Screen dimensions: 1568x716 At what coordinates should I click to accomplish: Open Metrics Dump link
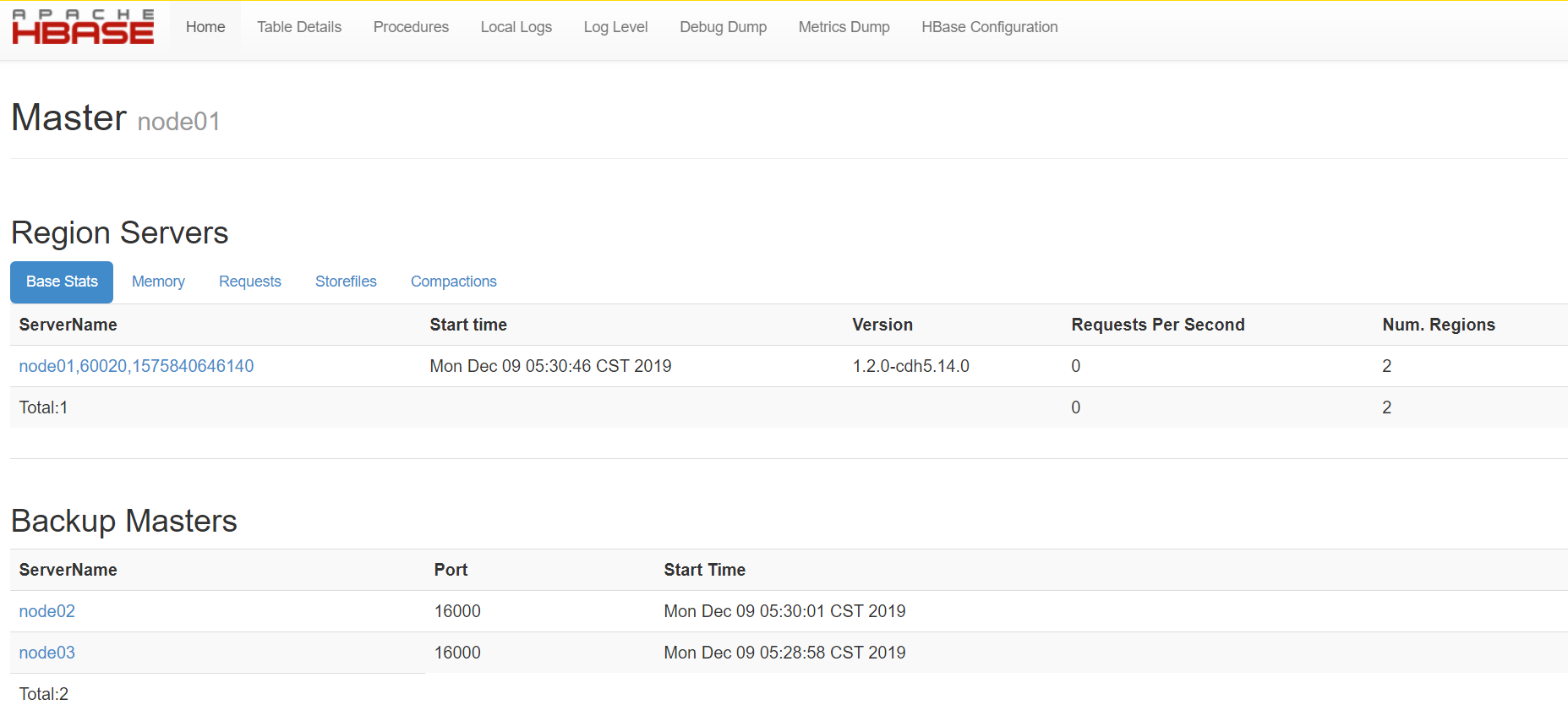[x=844, y=27]
